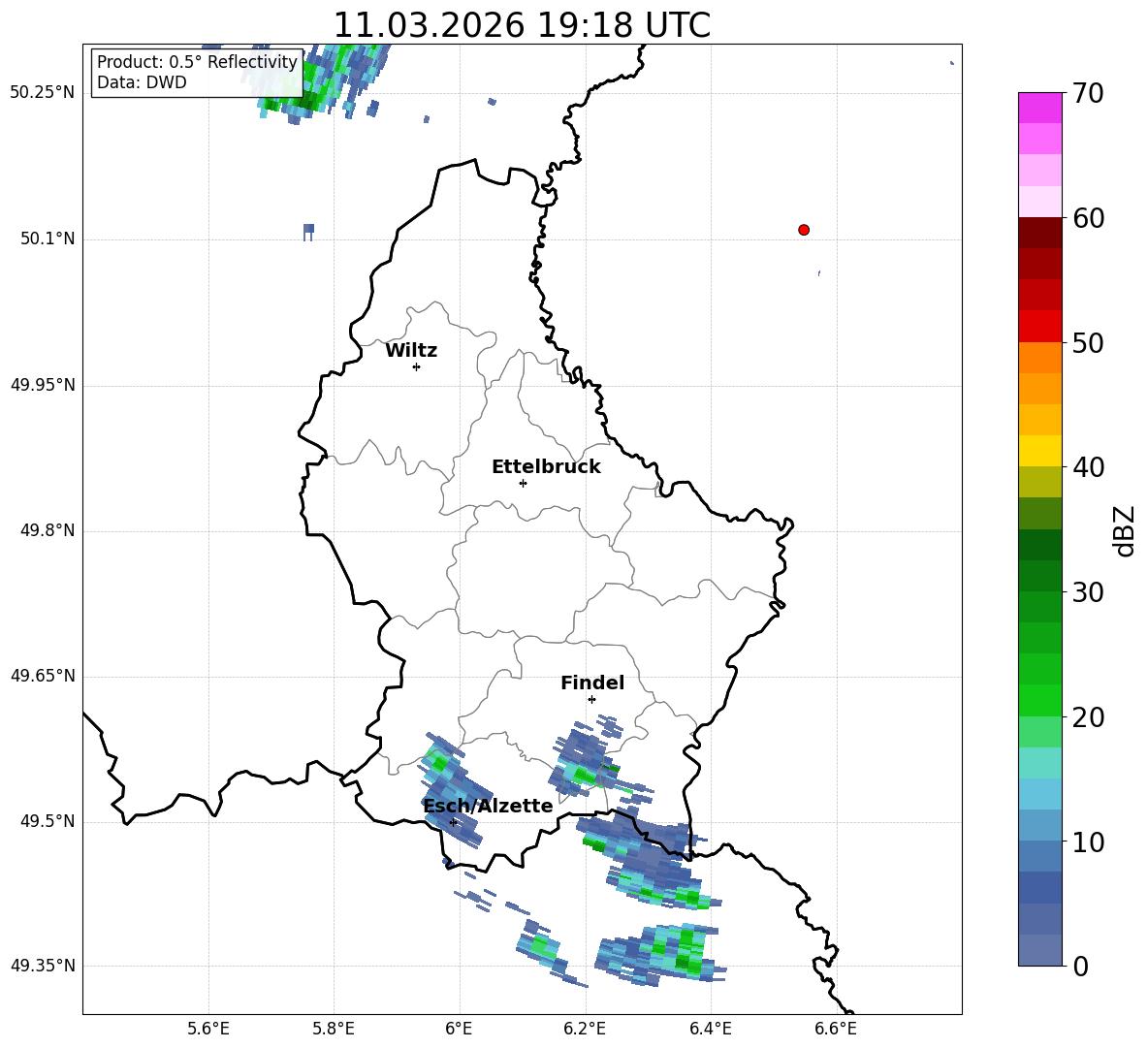Image resolution: width=1148 pixels, height=1048 pixels.
Task: Click the bright green colorbar segment at 20
Action: point(1040,700)
